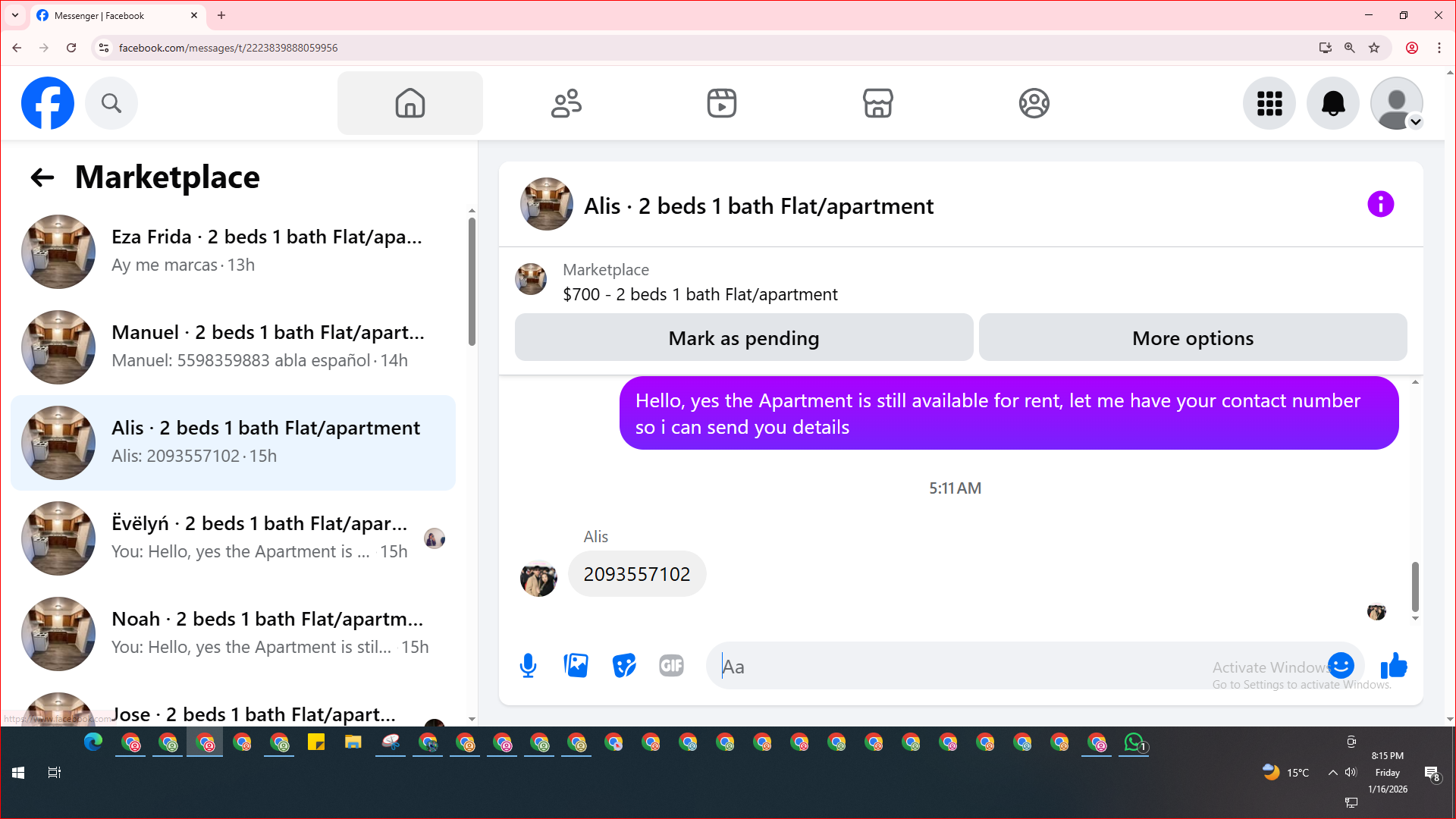Switch to the Friends tab

[566, 103]
